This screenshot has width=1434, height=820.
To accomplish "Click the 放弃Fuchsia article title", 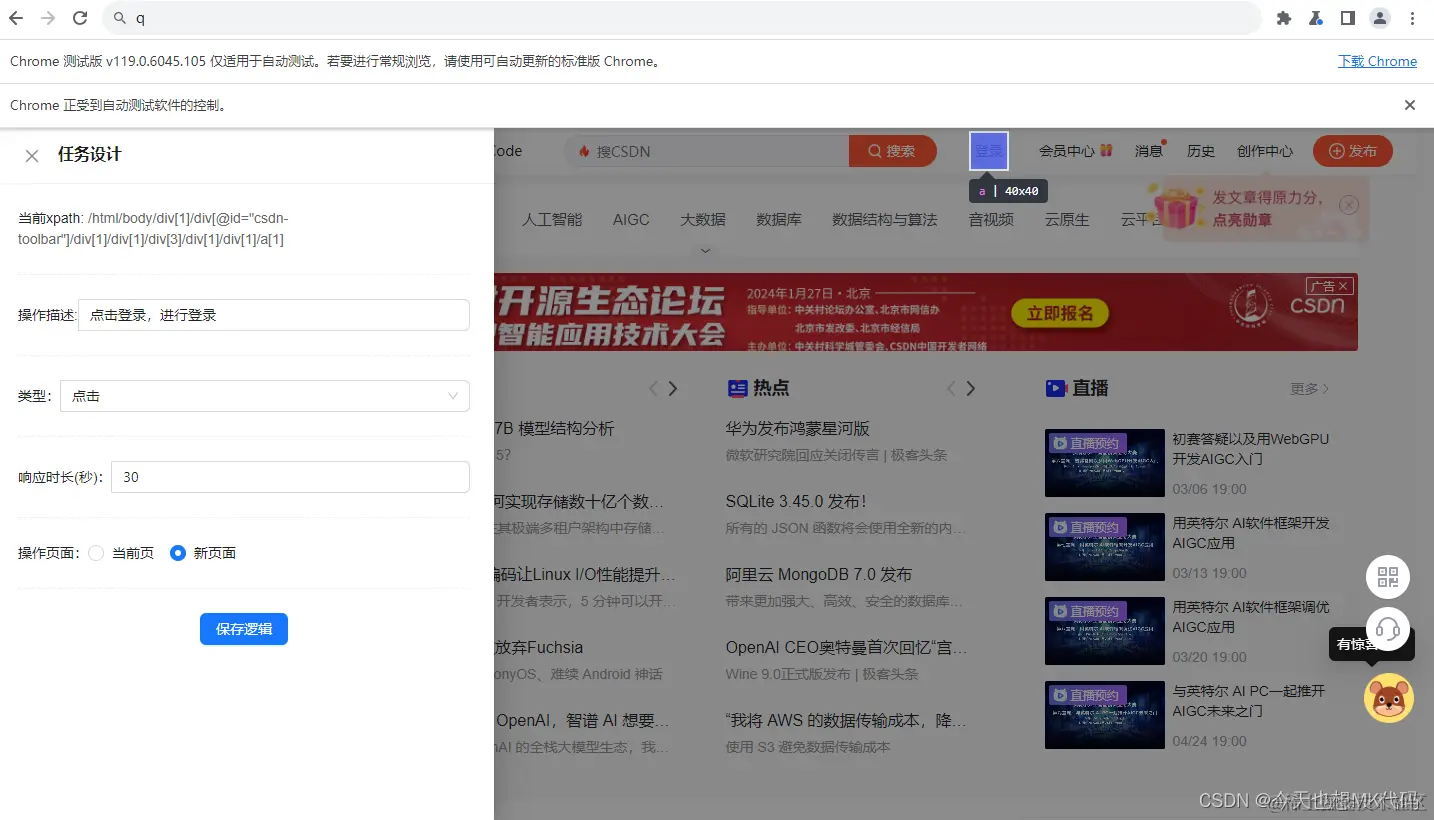I will pyautogui.click(x=539, y=647).
